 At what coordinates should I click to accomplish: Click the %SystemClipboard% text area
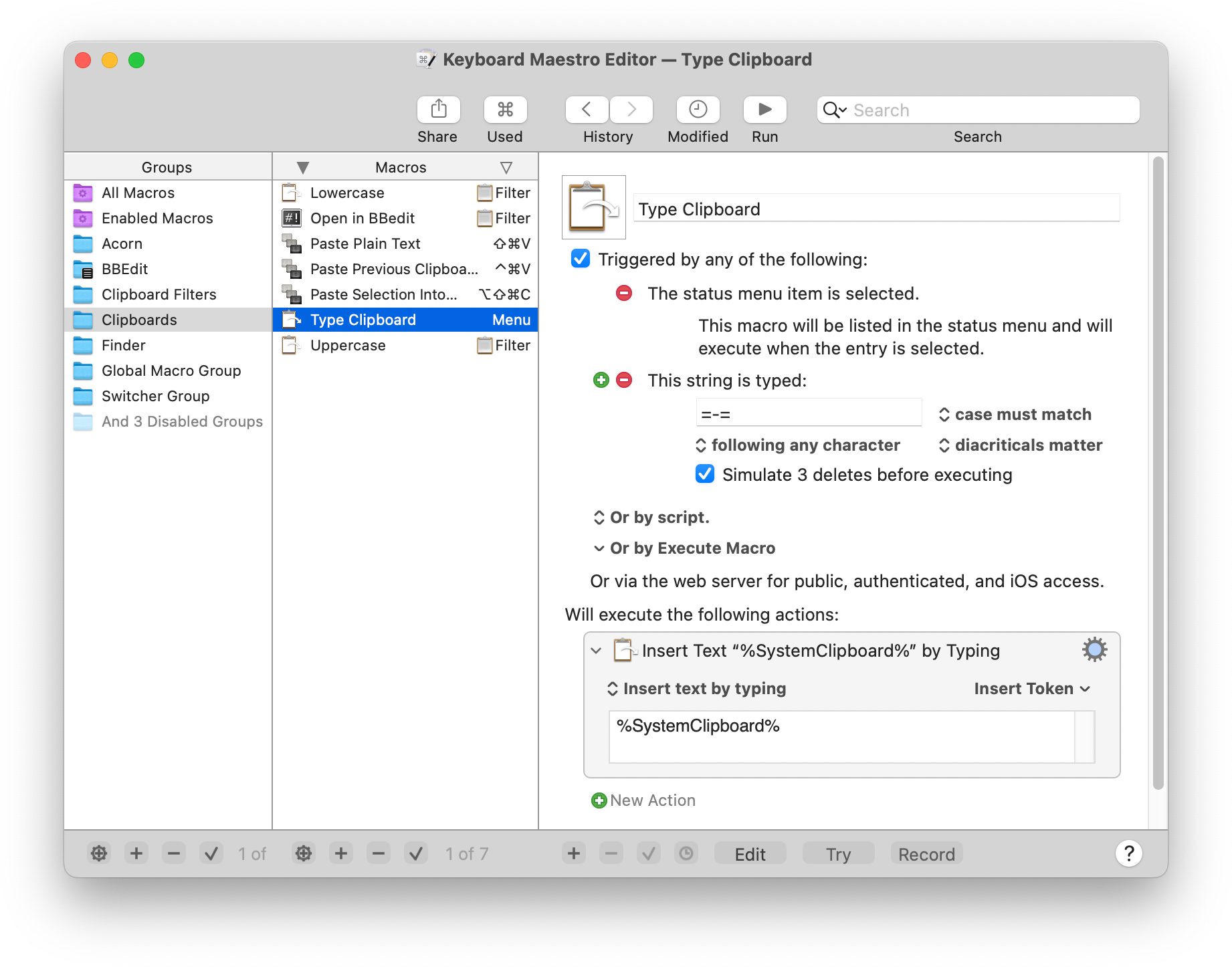point(842,736)
